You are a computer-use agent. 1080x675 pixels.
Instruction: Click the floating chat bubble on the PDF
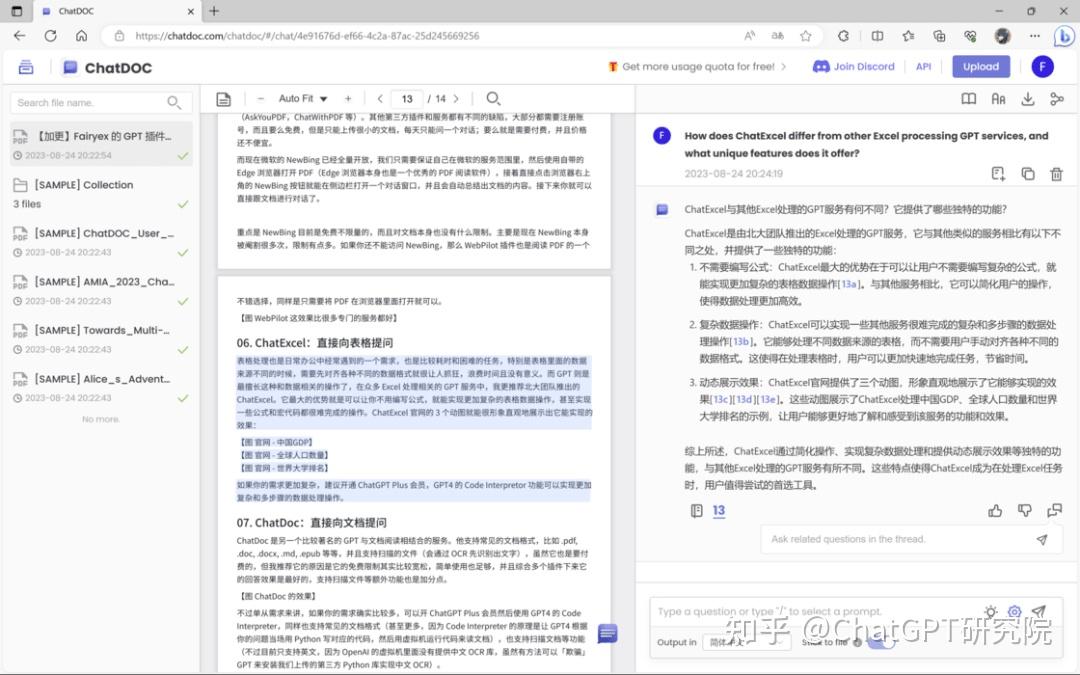pos(608,633)
